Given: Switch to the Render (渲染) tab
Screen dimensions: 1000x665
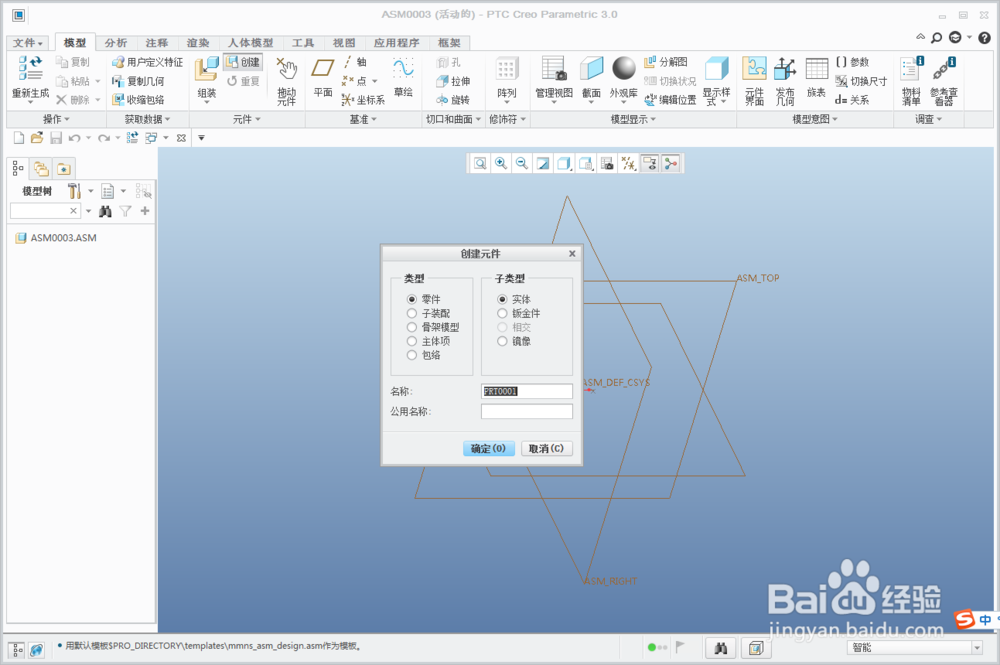Looking at the screenshot, I should tap(198, 43).
